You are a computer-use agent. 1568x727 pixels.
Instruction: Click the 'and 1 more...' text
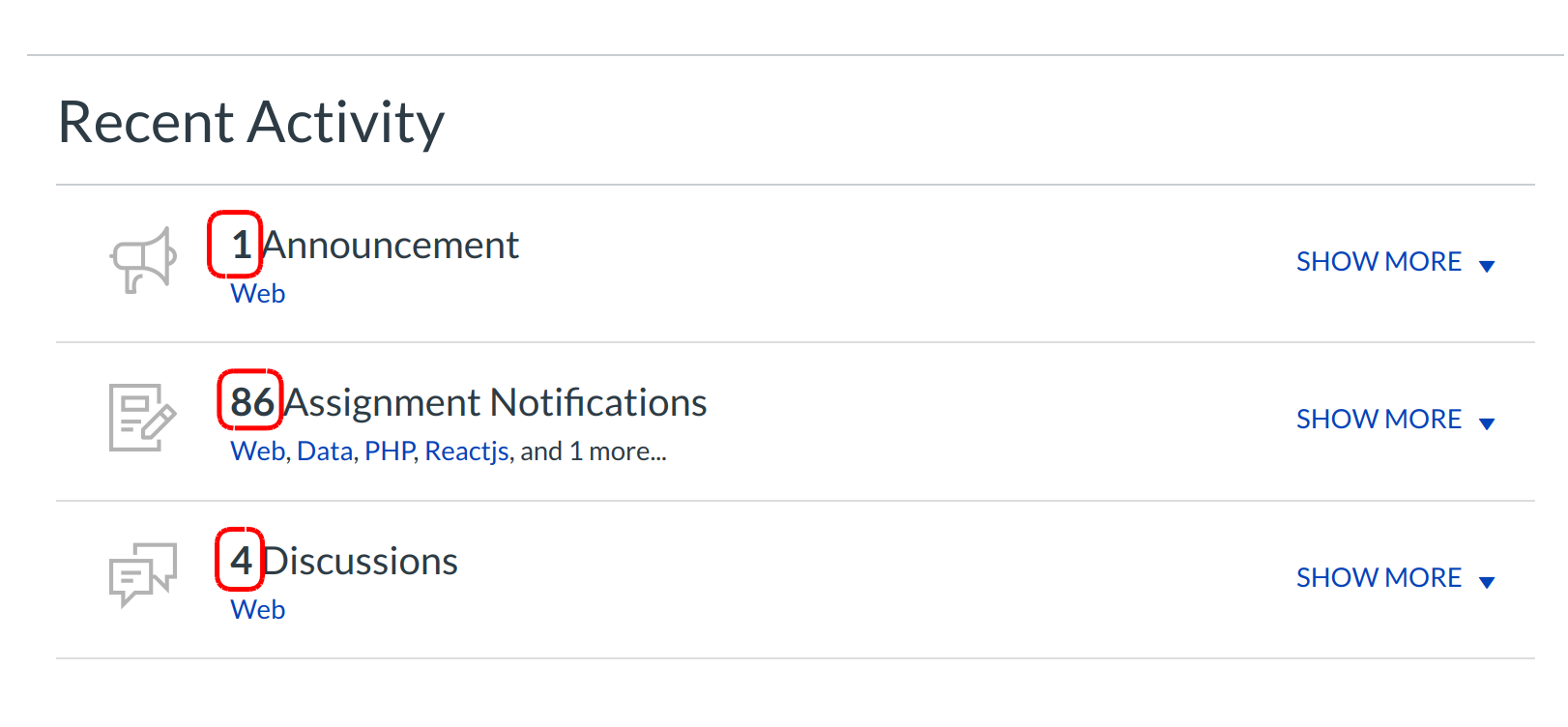pos(594,451)
